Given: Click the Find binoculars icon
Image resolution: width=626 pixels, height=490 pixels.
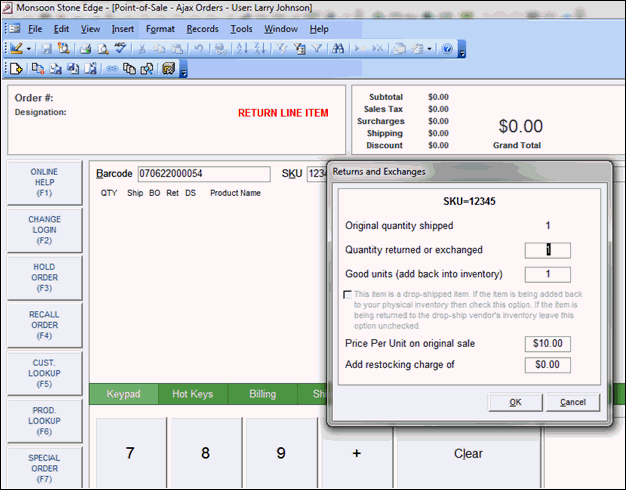Looking at the screenshot, I should 338,49.
